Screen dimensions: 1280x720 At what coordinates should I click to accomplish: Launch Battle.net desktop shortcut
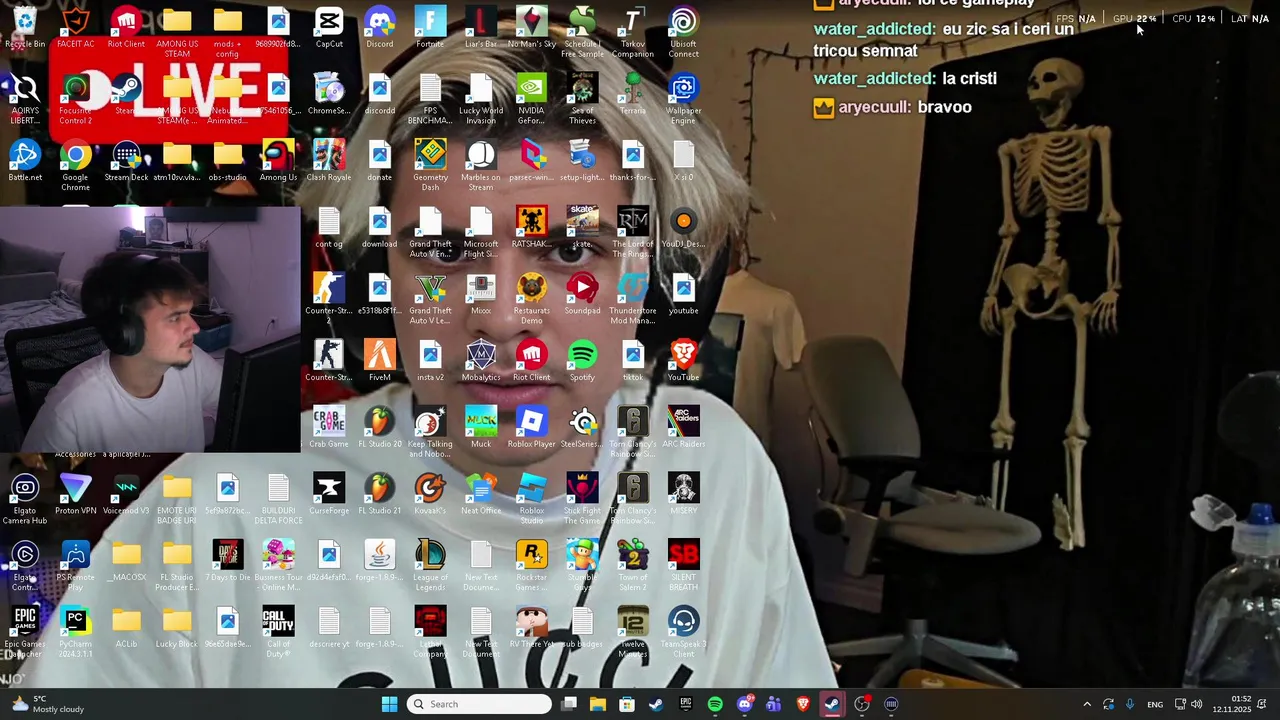[x=25, y=161]
